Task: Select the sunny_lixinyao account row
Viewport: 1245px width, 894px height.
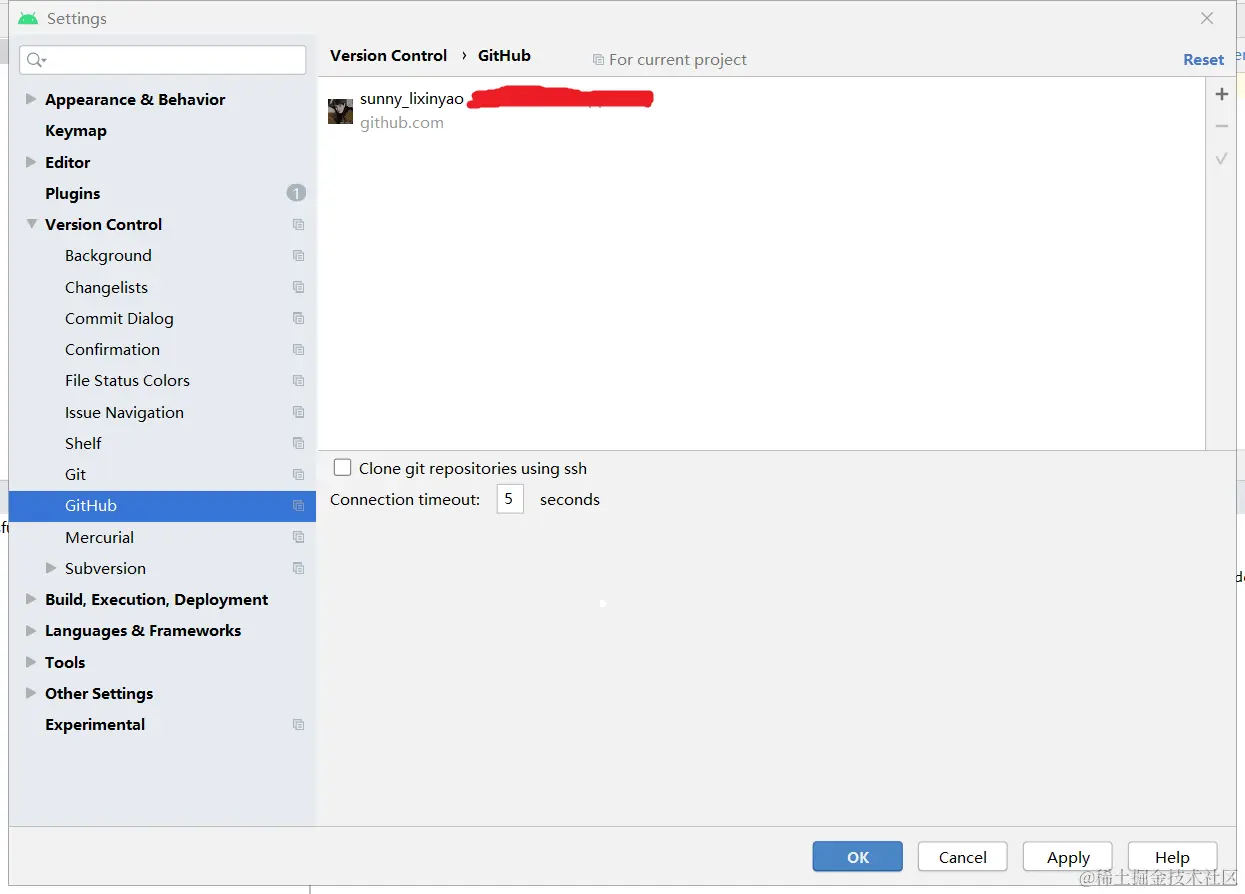Action: [761, 111]
